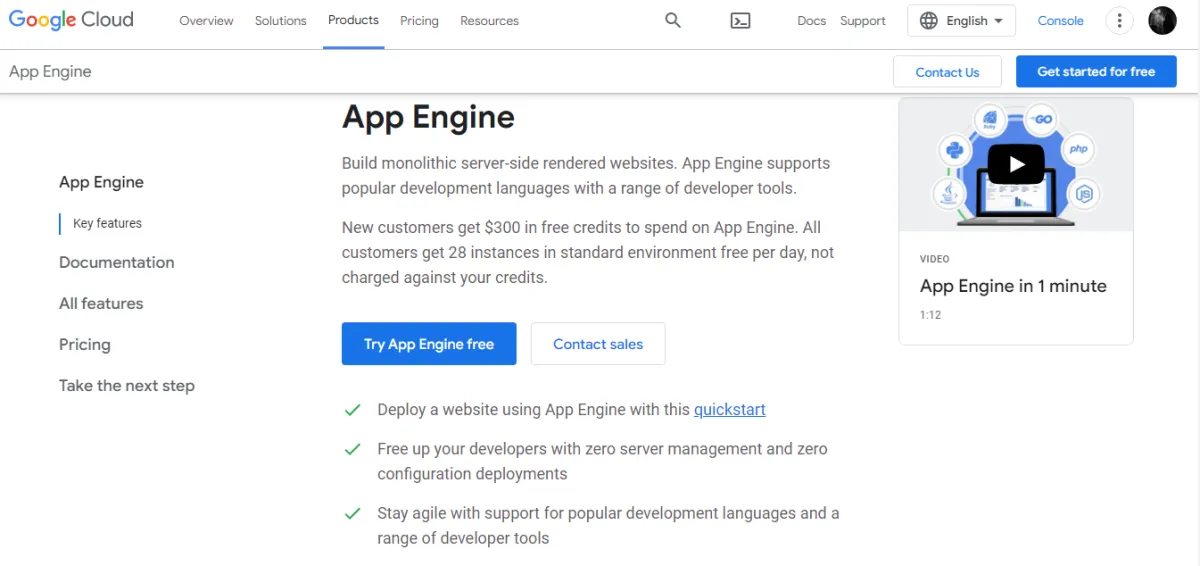The image size is (1200, 566).
Task: Click the search magnifier icon
Action: 673,20
